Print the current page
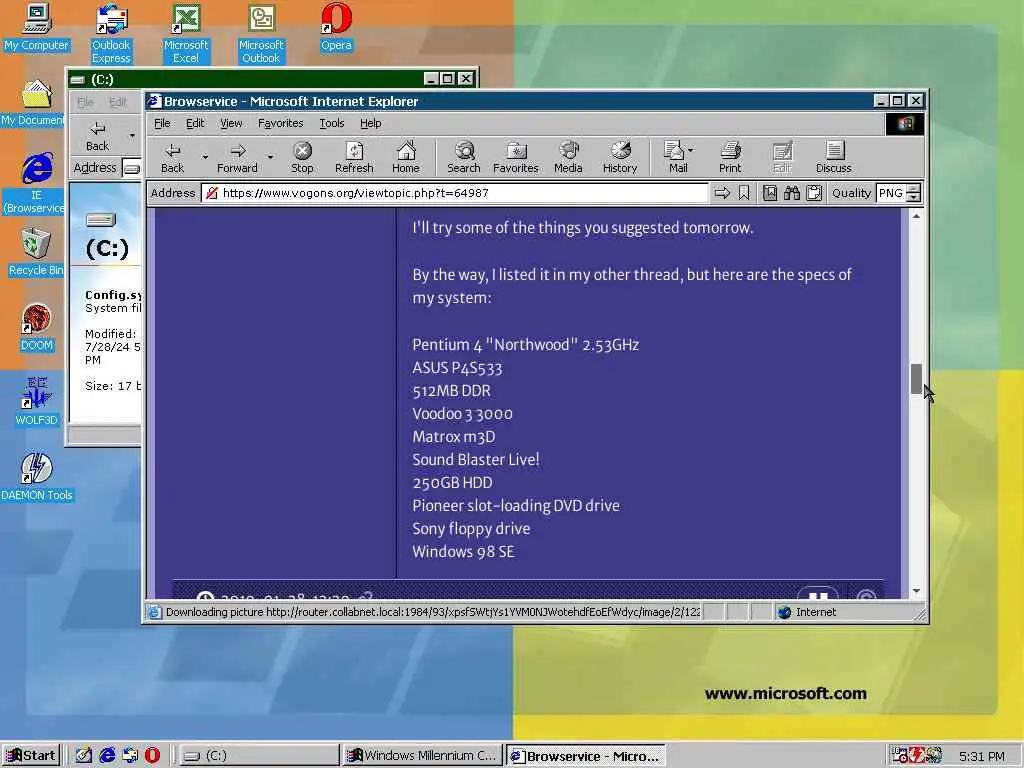The height and width of the screenshot is (768, 1024). [730, 157]
